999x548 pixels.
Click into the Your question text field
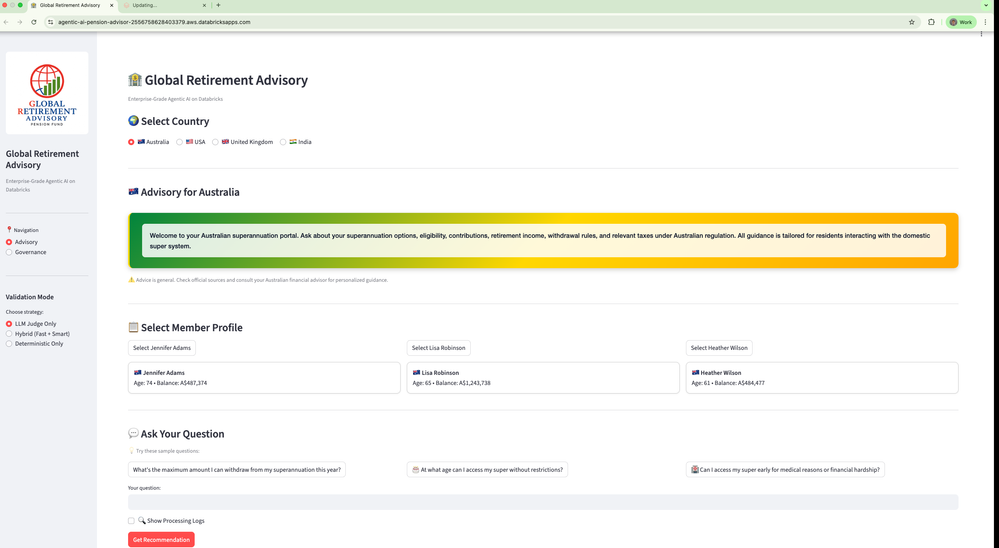[542, 502]
